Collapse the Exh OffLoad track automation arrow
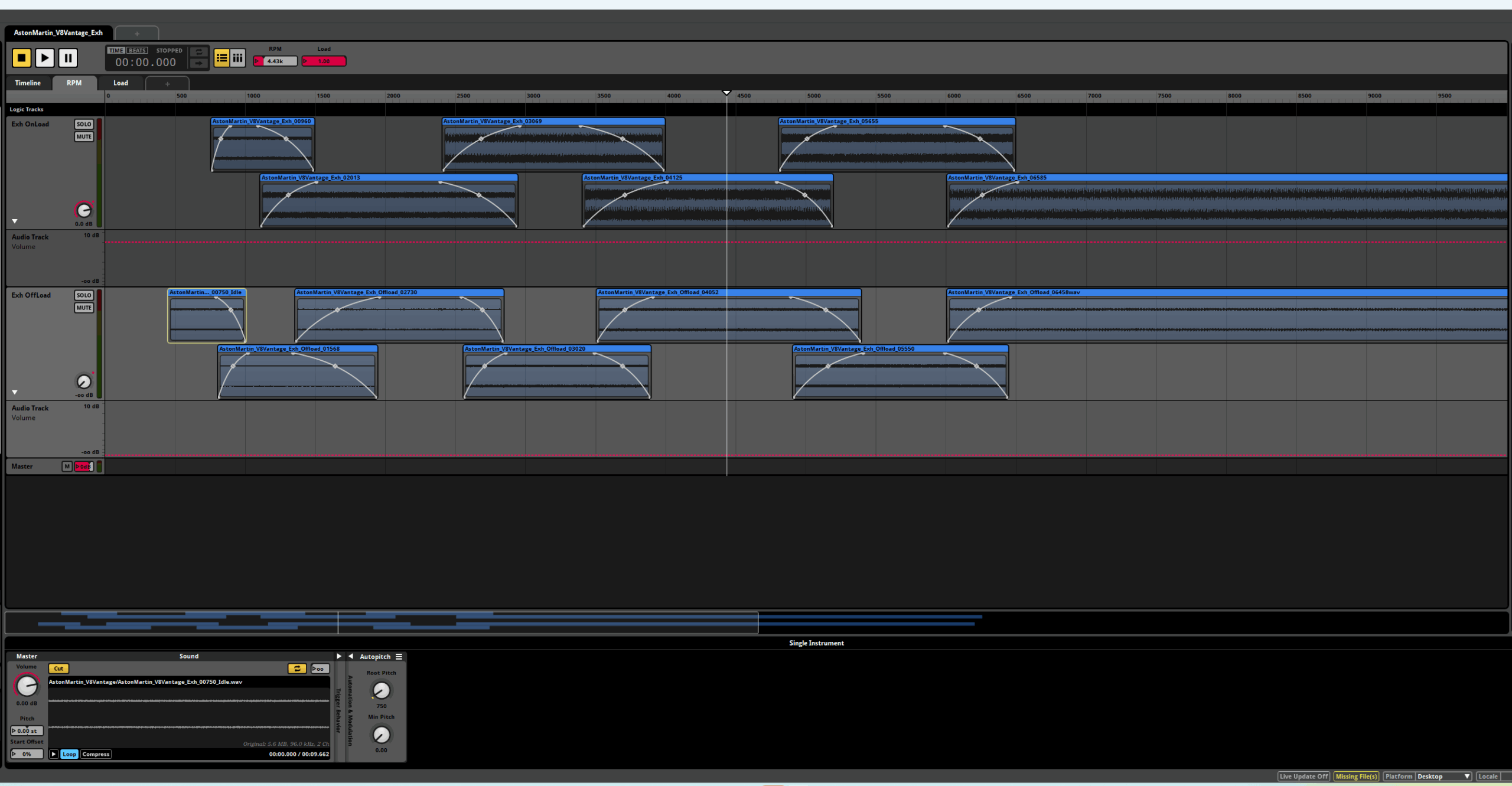 coord(15,392)
